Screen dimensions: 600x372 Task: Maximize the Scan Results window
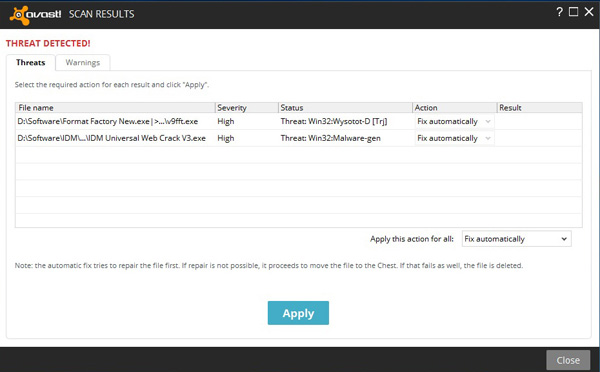click(574, 12)
